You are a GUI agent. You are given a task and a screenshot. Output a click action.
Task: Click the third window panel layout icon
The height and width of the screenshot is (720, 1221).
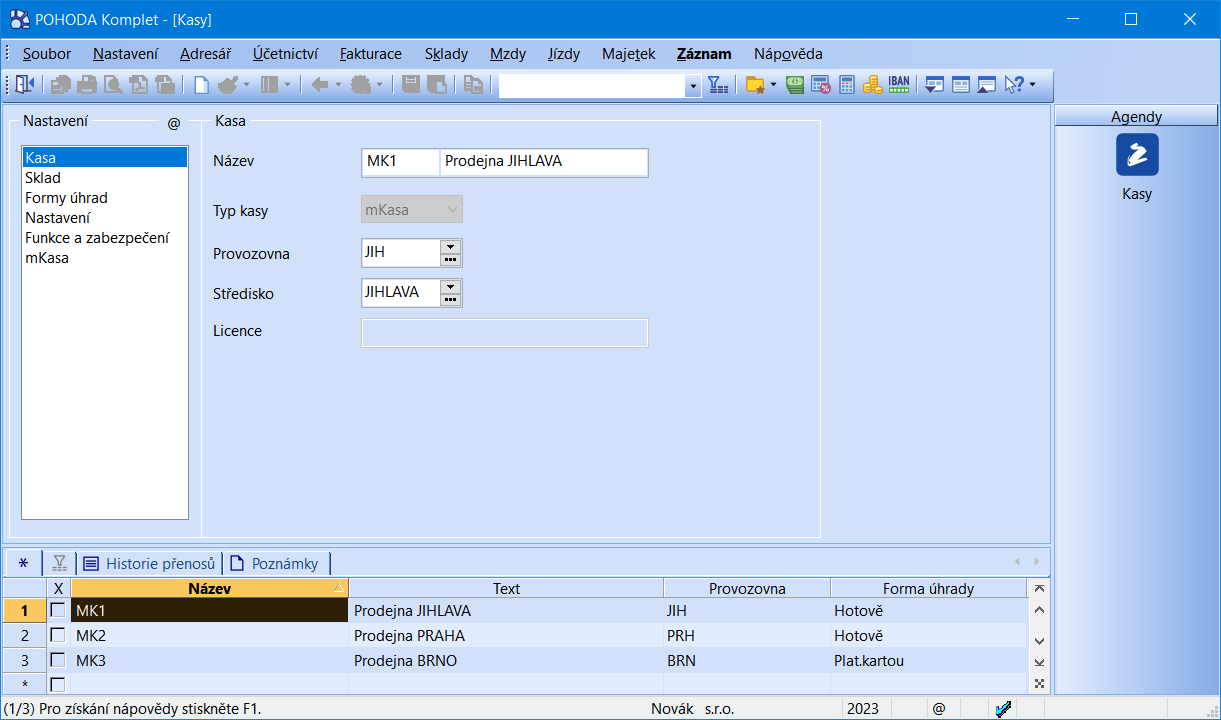pyautogui.click(x=986, y=85)
